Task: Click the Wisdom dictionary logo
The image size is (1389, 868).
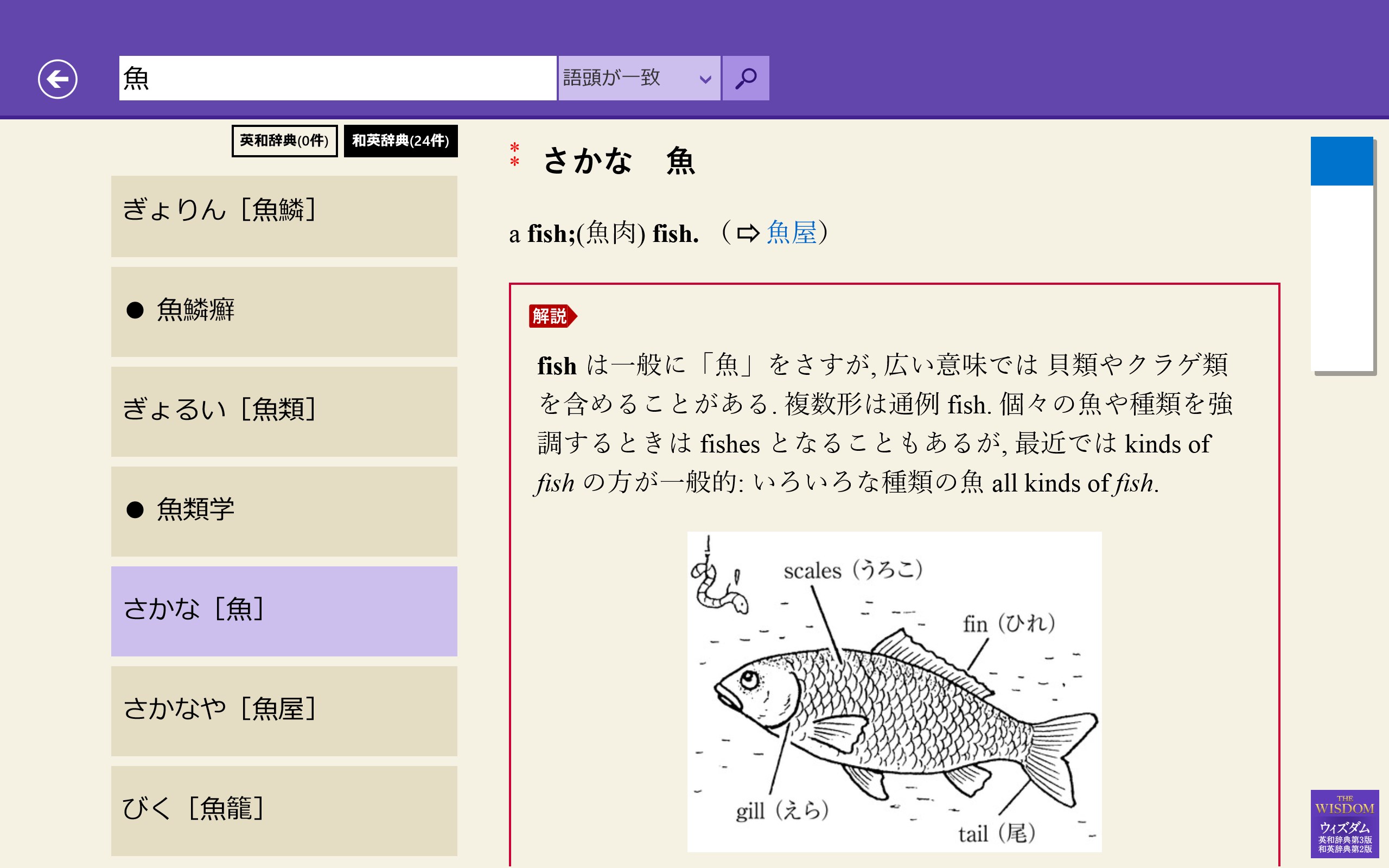Action: (x=1343, y=823)
